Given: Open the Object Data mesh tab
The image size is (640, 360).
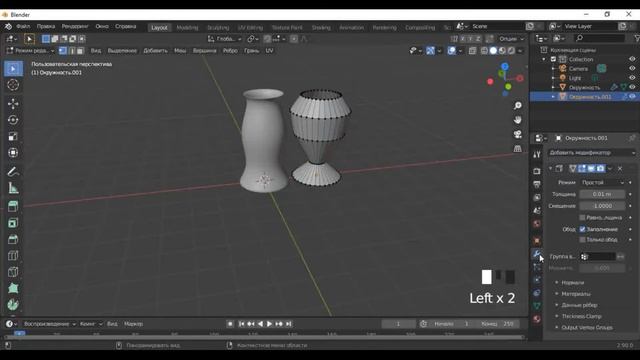Looking at the screenshot, I should 537,306.
